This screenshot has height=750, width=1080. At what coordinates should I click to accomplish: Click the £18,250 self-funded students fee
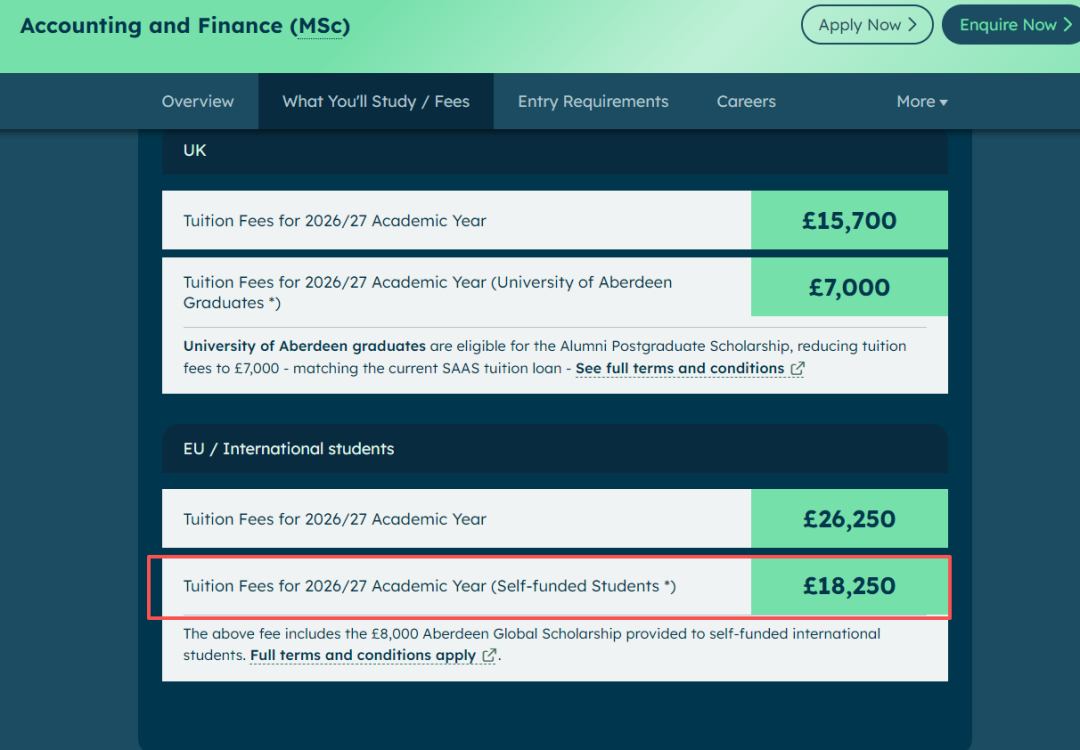[x=849, y=586]
